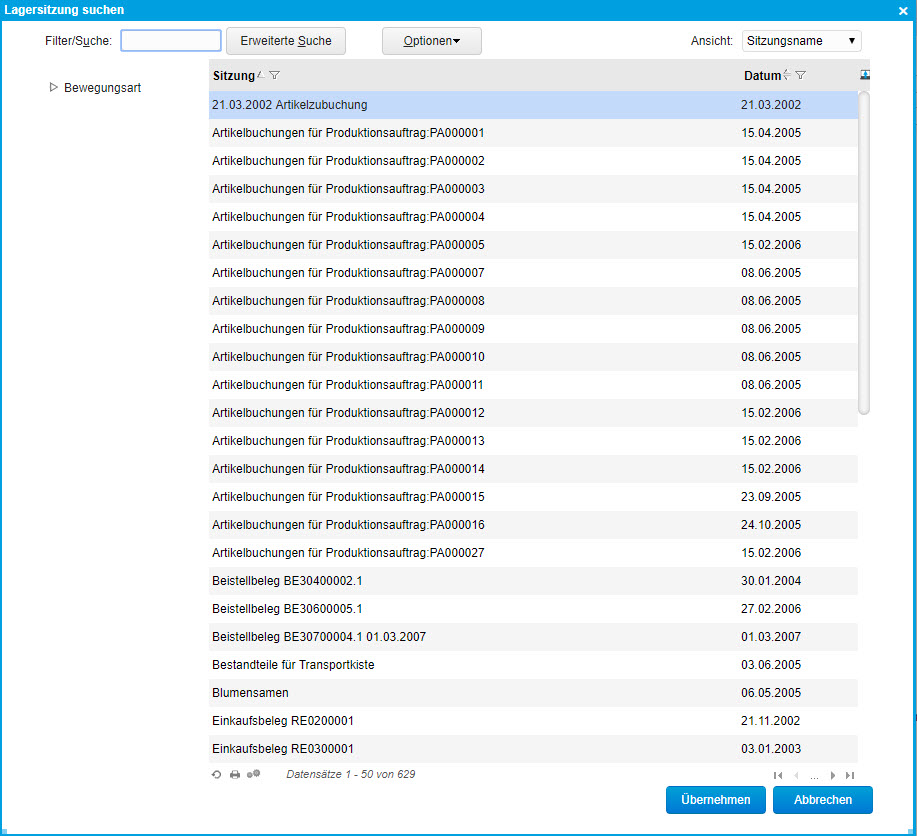This screenshot has height=836, width=917.
Task: Click the print icon below the table
Action: coord(235,775)
